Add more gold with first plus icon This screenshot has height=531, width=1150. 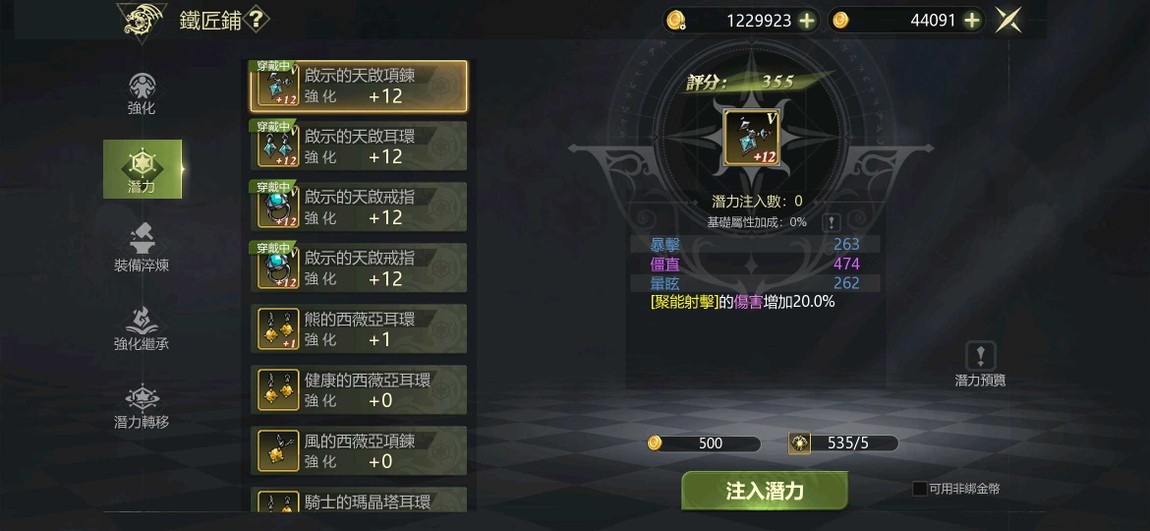tap(807, 21)
